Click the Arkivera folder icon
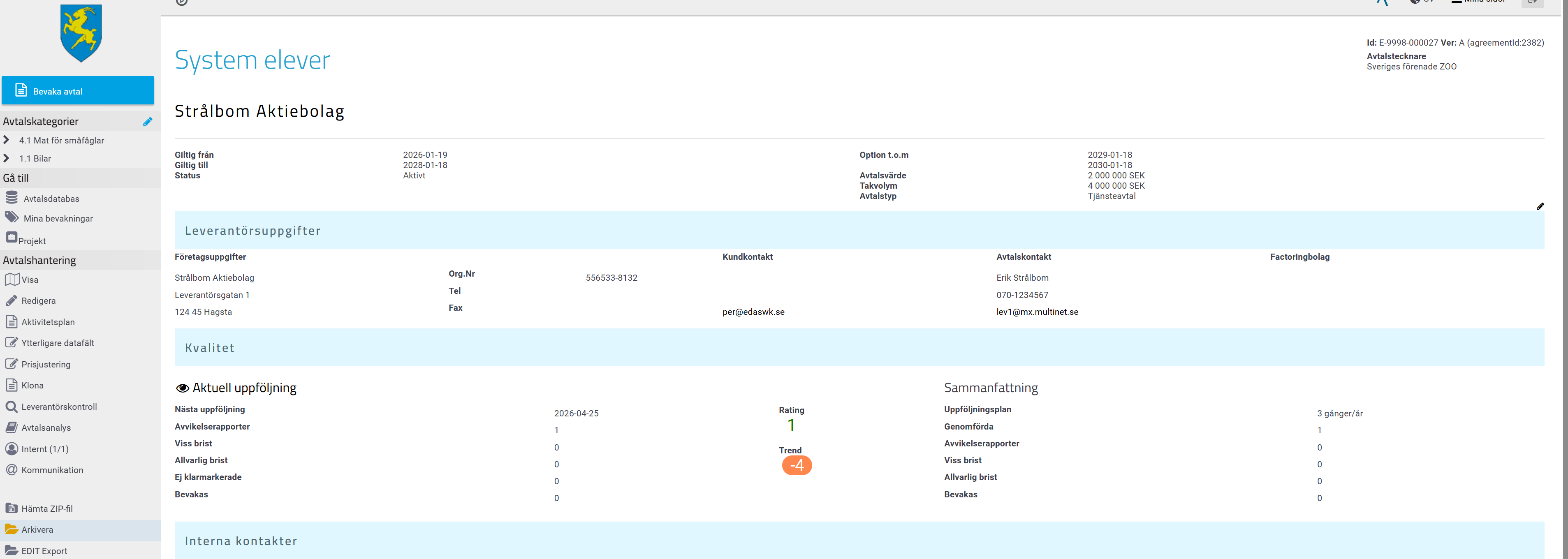1568x559 pixels. click(11, 529)
